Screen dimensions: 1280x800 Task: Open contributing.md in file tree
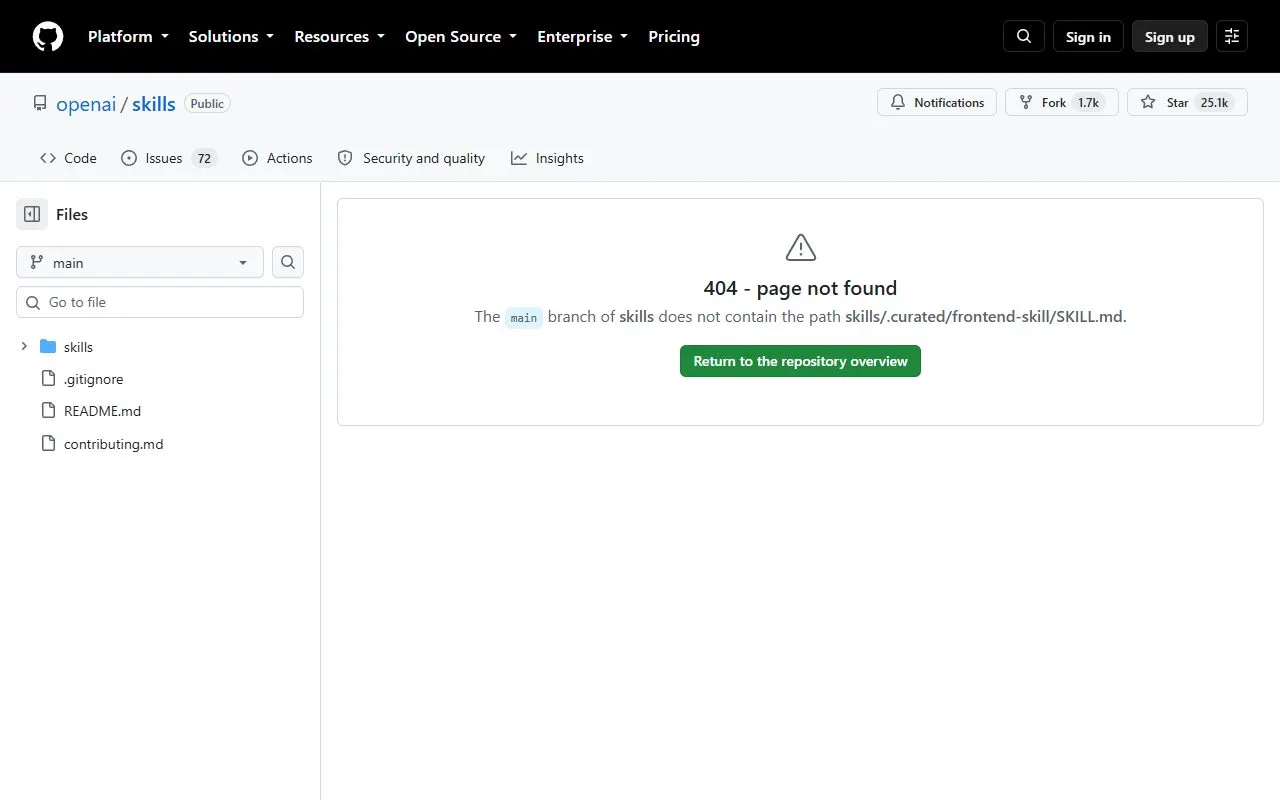(x=113, y=443)
